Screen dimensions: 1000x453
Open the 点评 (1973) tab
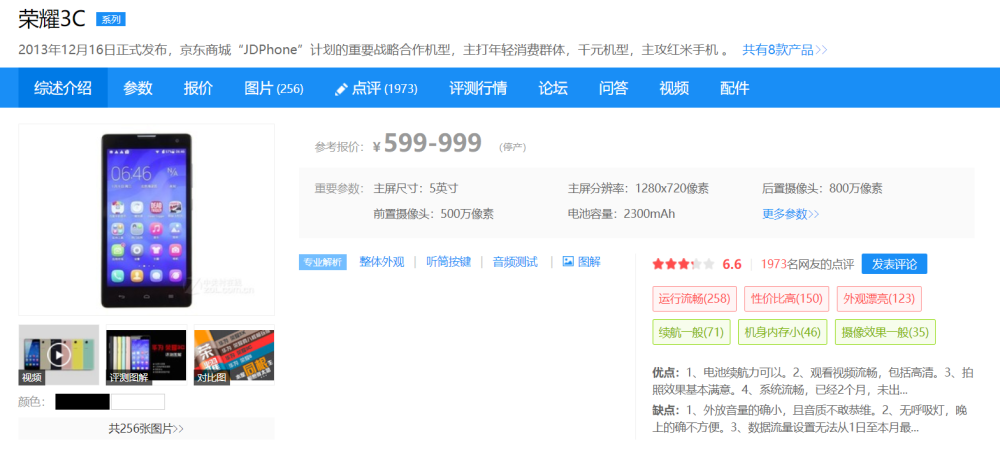(x=376, y=88)
